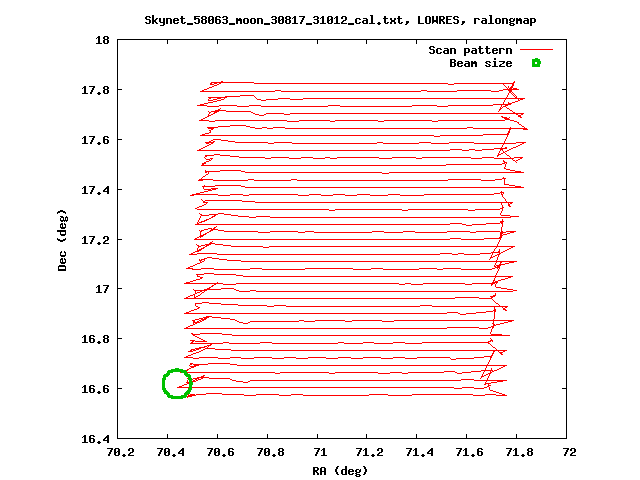Viewport: 640px width, 480px height.
Task: Click x-axis tick label 71.6
Action: 469,452
